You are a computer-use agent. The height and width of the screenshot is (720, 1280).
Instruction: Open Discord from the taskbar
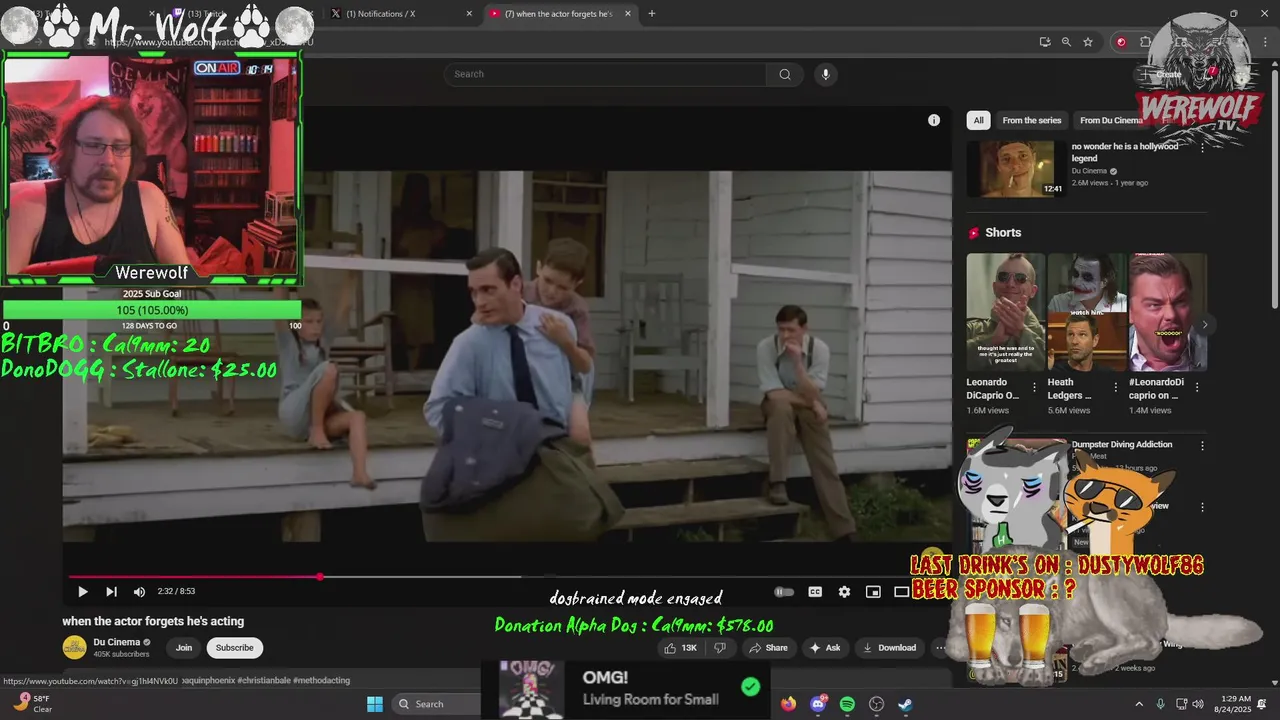point(818,704)
